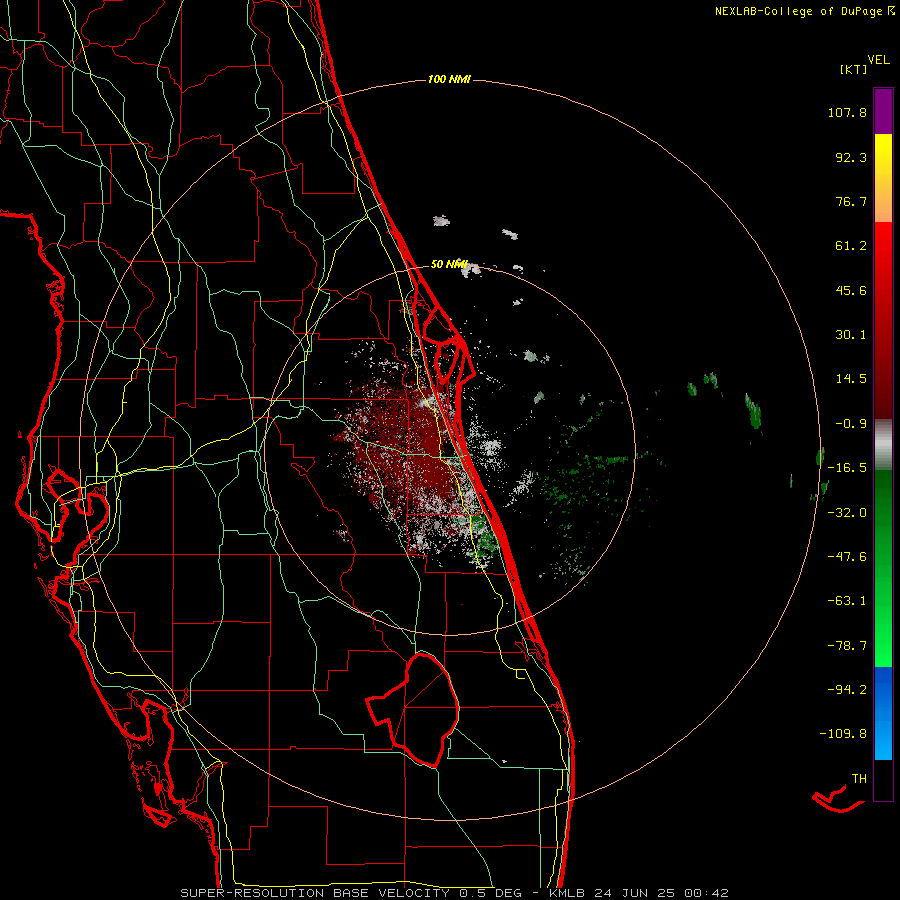The image size is (900, 900).
Task: Click the [KT] units label
Action: pyautogui.click(x=854, y=69)
